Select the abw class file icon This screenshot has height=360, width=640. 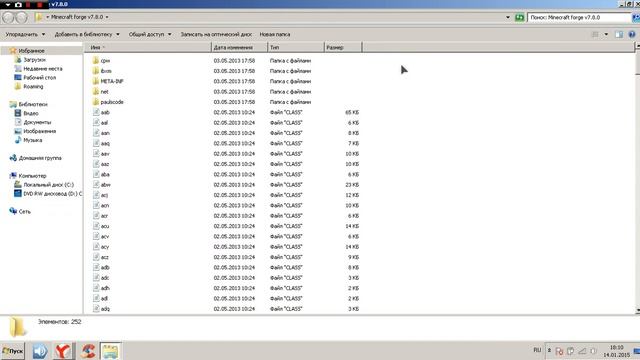(96, 184)
